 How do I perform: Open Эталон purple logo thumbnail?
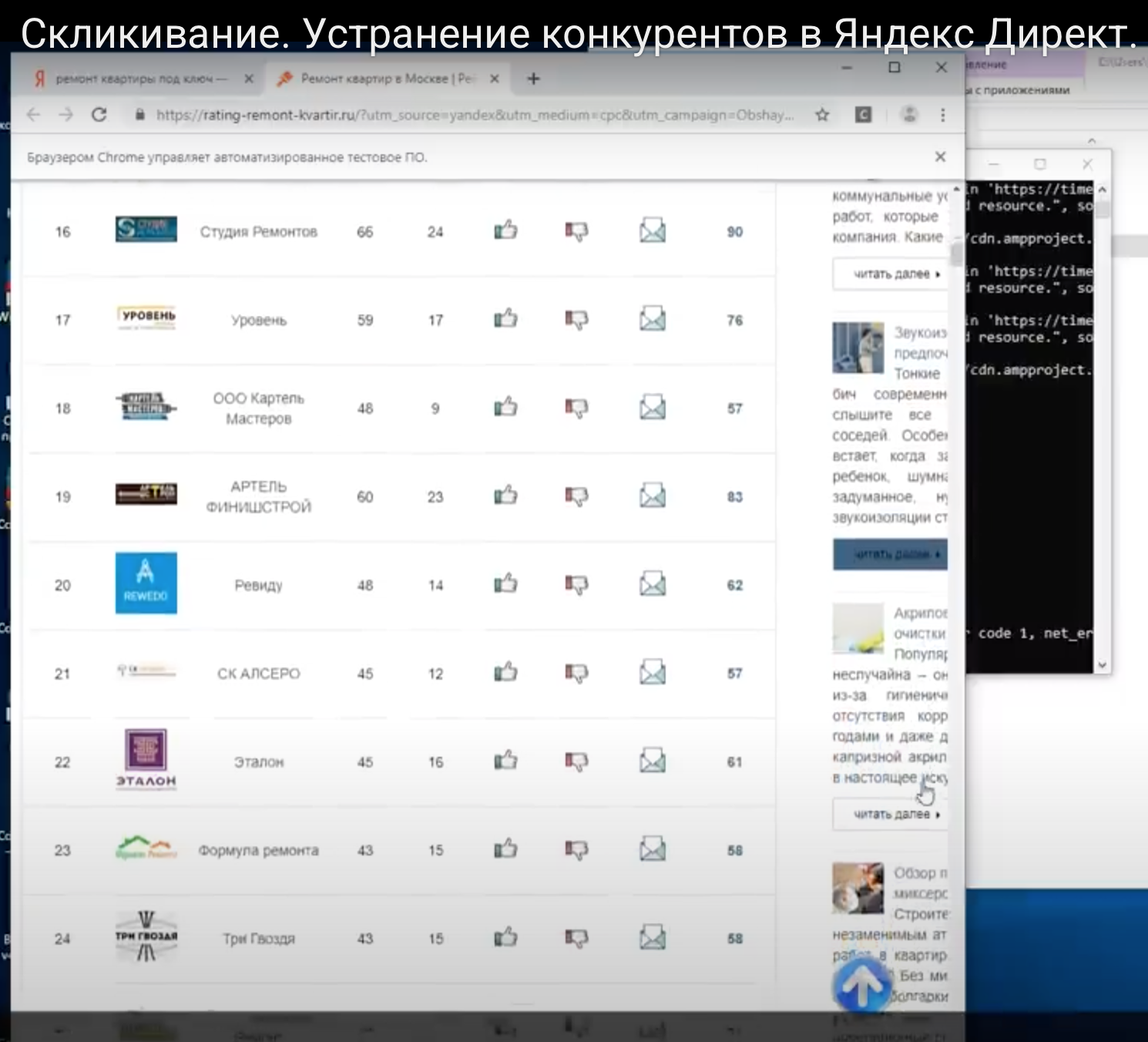(146, 759)
